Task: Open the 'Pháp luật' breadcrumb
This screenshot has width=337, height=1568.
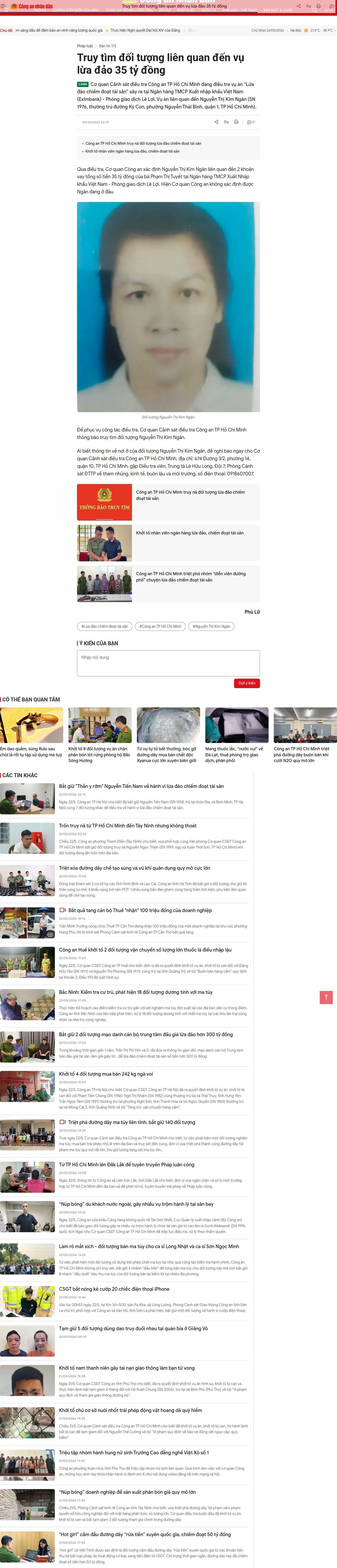Action: pyautogui.click(x=85, y=46)
